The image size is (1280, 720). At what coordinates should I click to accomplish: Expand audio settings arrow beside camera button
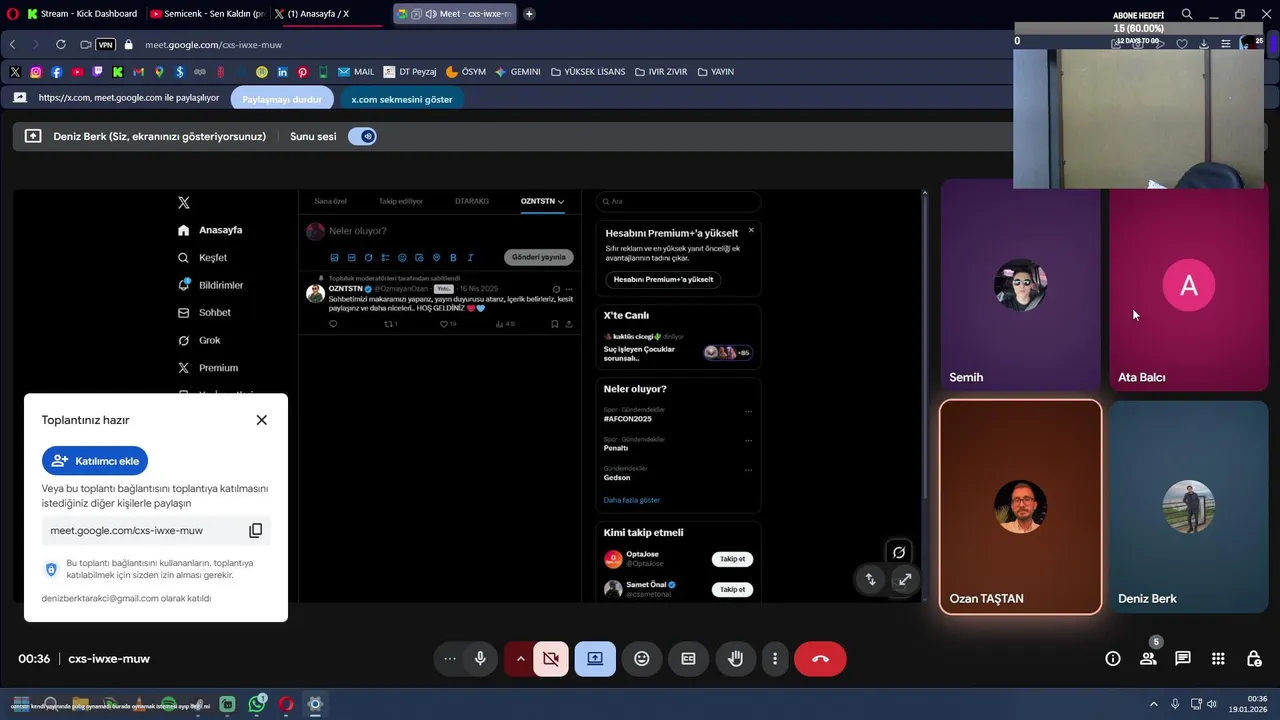pos(520,659)
